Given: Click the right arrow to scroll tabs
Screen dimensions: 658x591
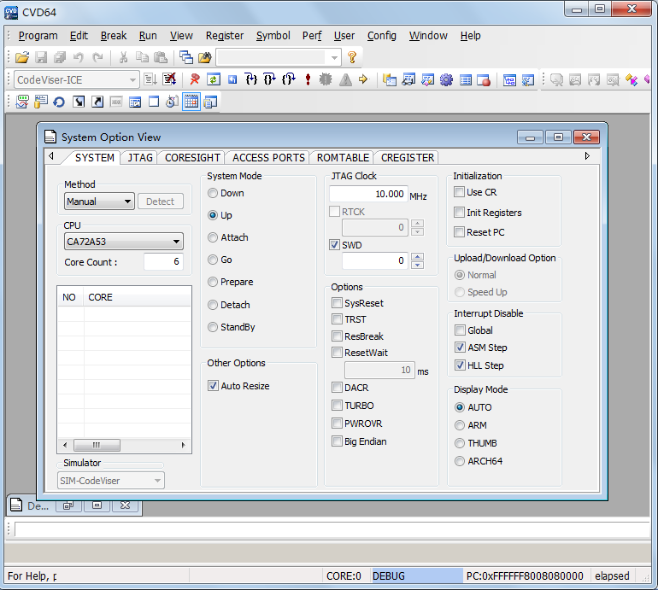Looking at the screenshot, I should [x=587, y=156].
